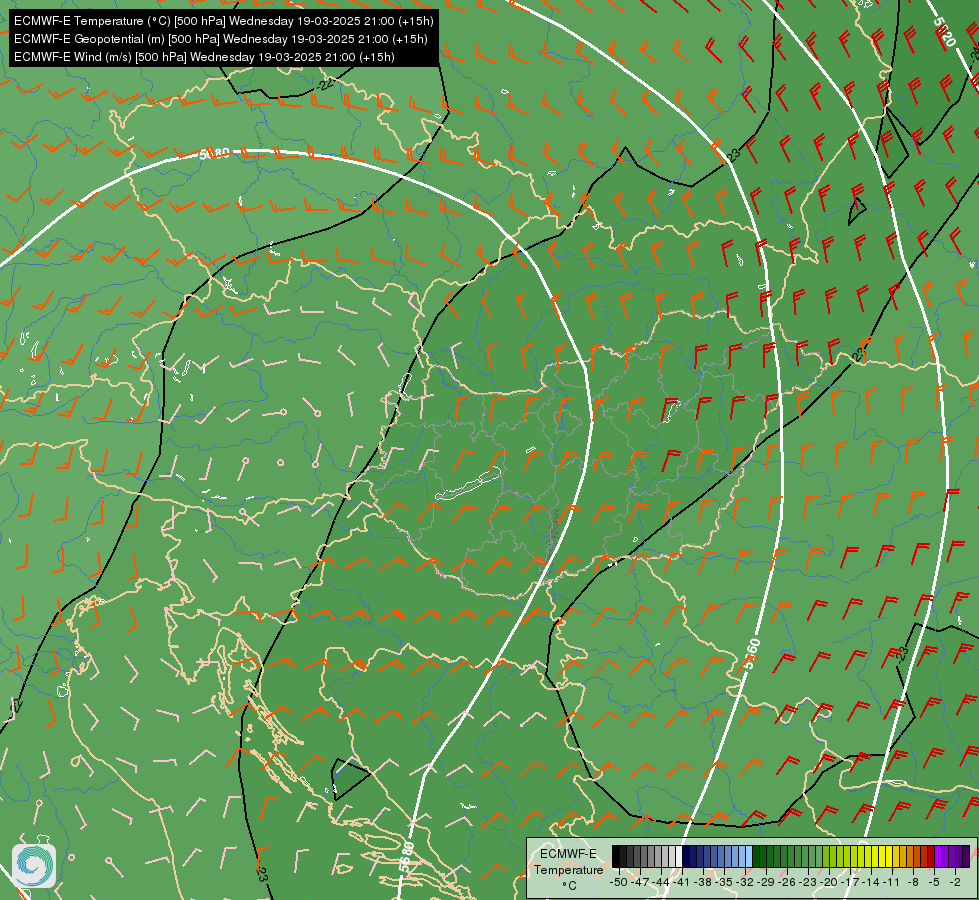Click the -38 value in the legend
Image resolution: width=979 pixels, height=900 pixels.
click(x=703, y=882)
